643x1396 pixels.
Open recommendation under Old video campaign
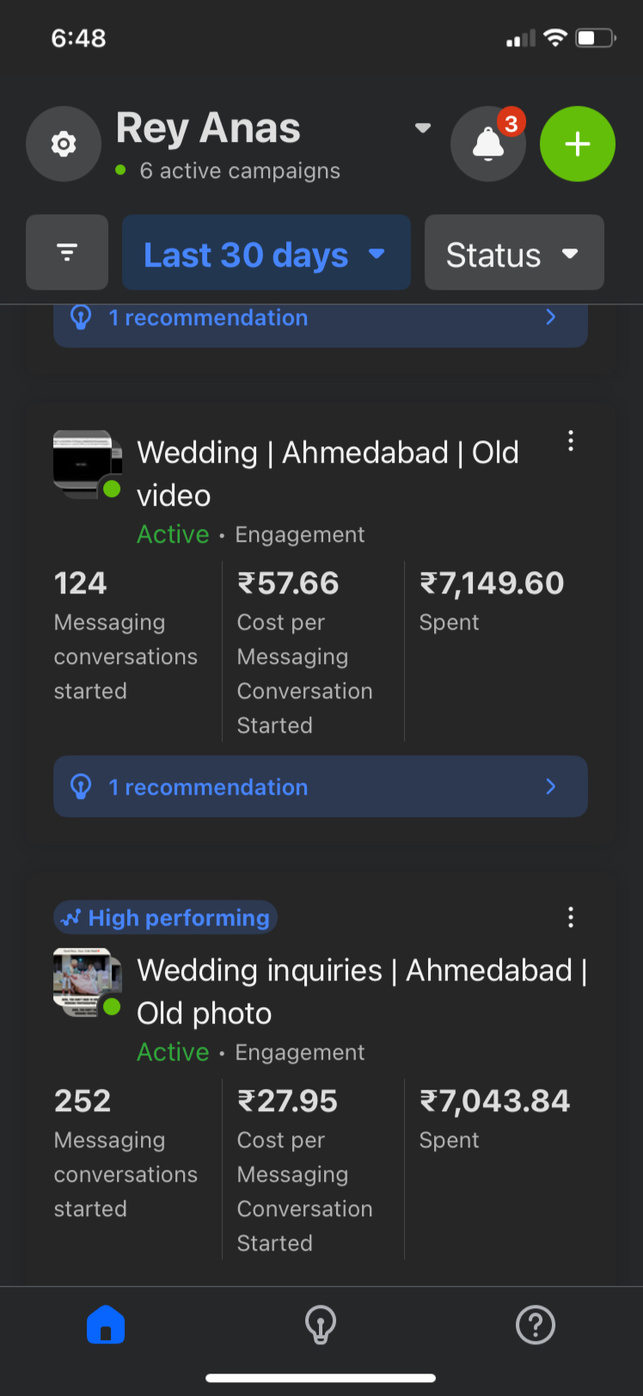click(x=320, y=787)
